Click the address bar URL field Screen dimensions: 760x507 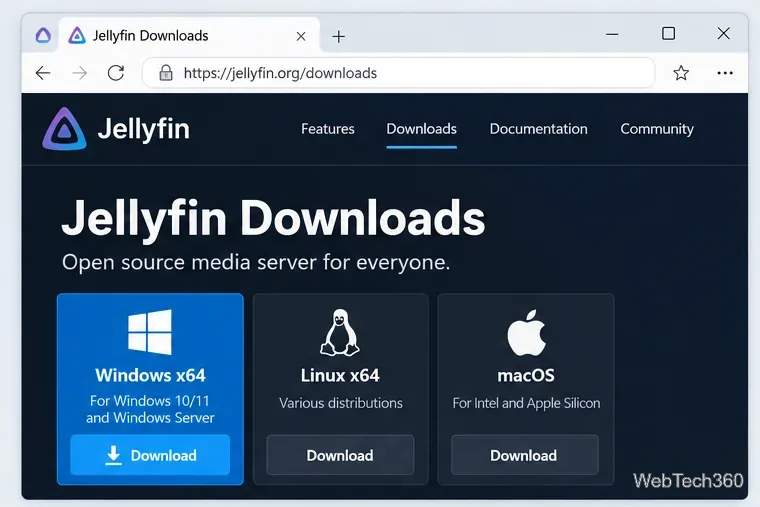pos(398,73)
